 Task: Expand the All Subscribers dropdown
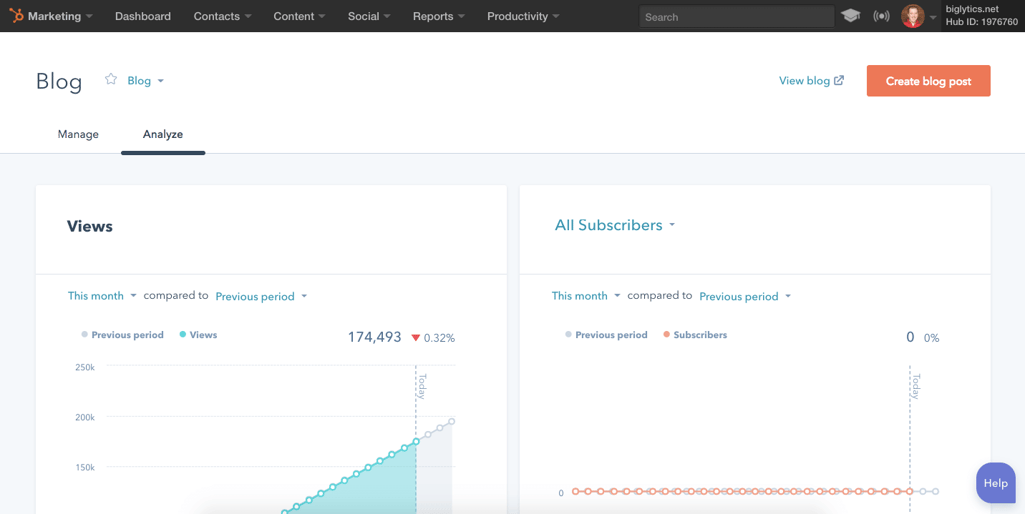click(x=615, y=226)
